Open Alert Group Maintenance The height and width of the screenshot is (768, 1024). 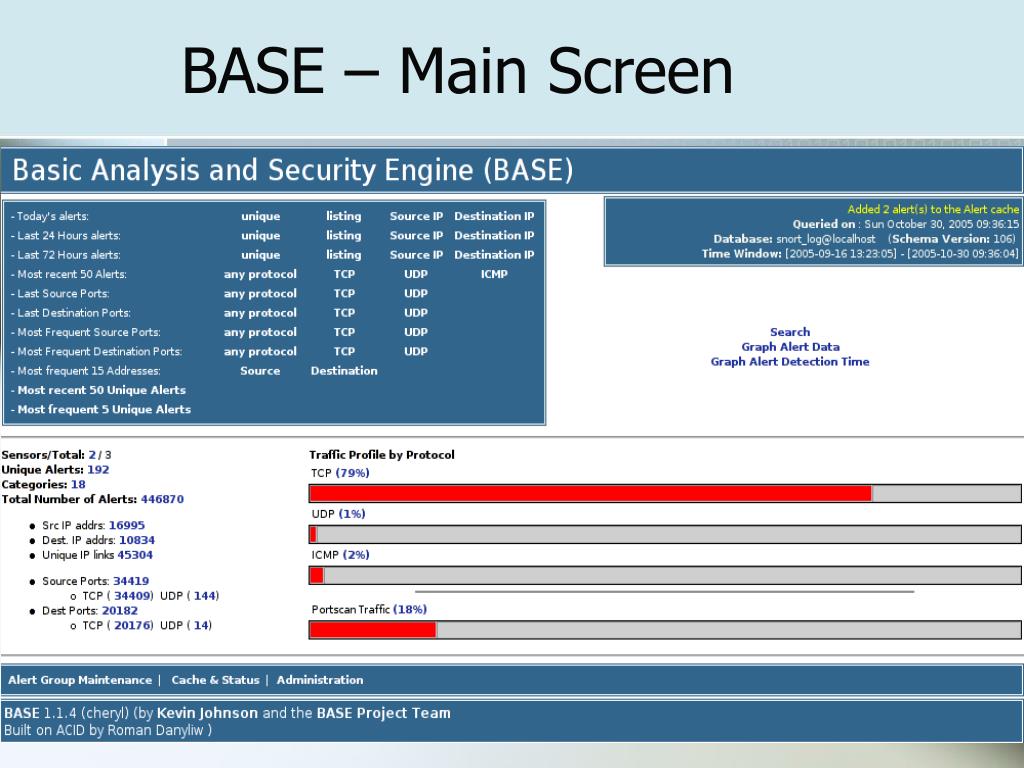coord(80,680)
